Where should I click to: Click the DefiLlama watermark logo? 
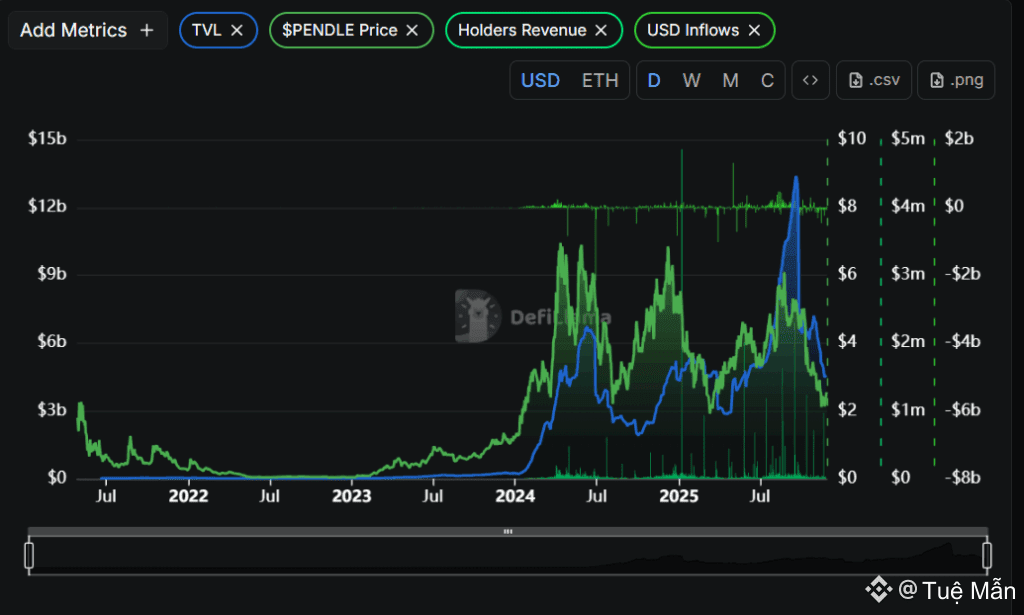coord(477,316)
